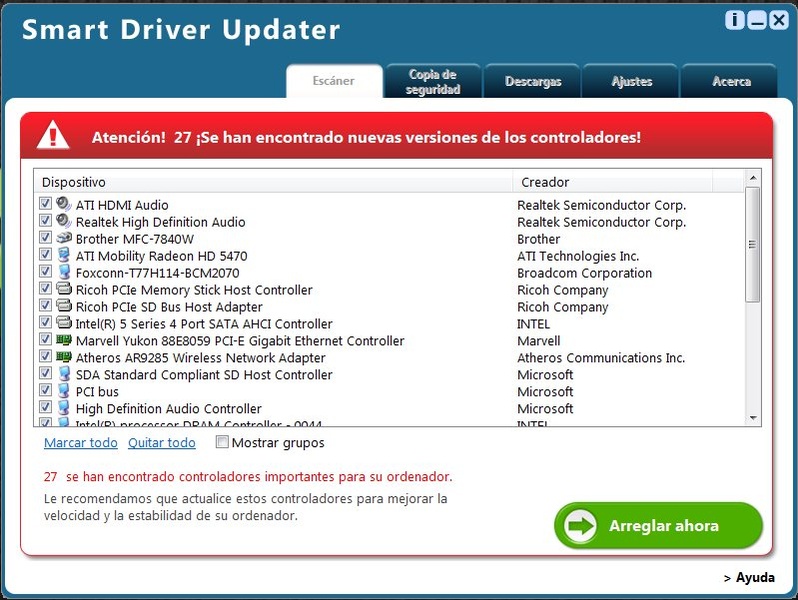Uncheck the Intel 5 Series SATA AHCI checkbox
Screen dimensions: 798x600
[x=45, y=322]
